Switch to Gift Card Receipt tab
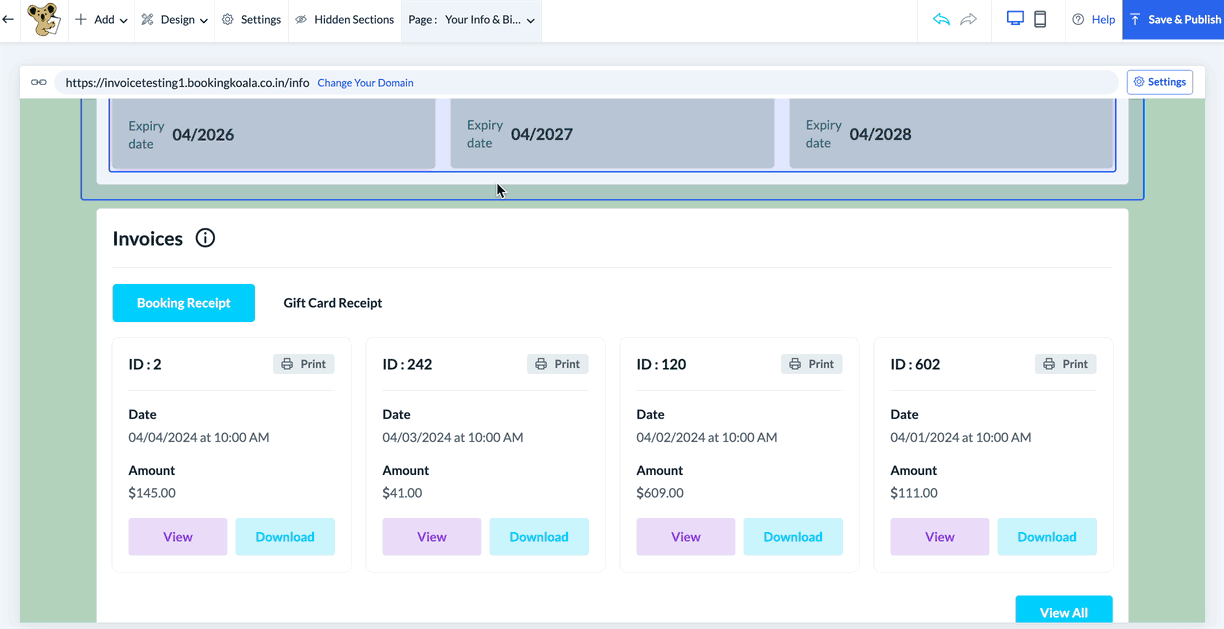This screenshot has width=1224, height=629. click(333, 303)
